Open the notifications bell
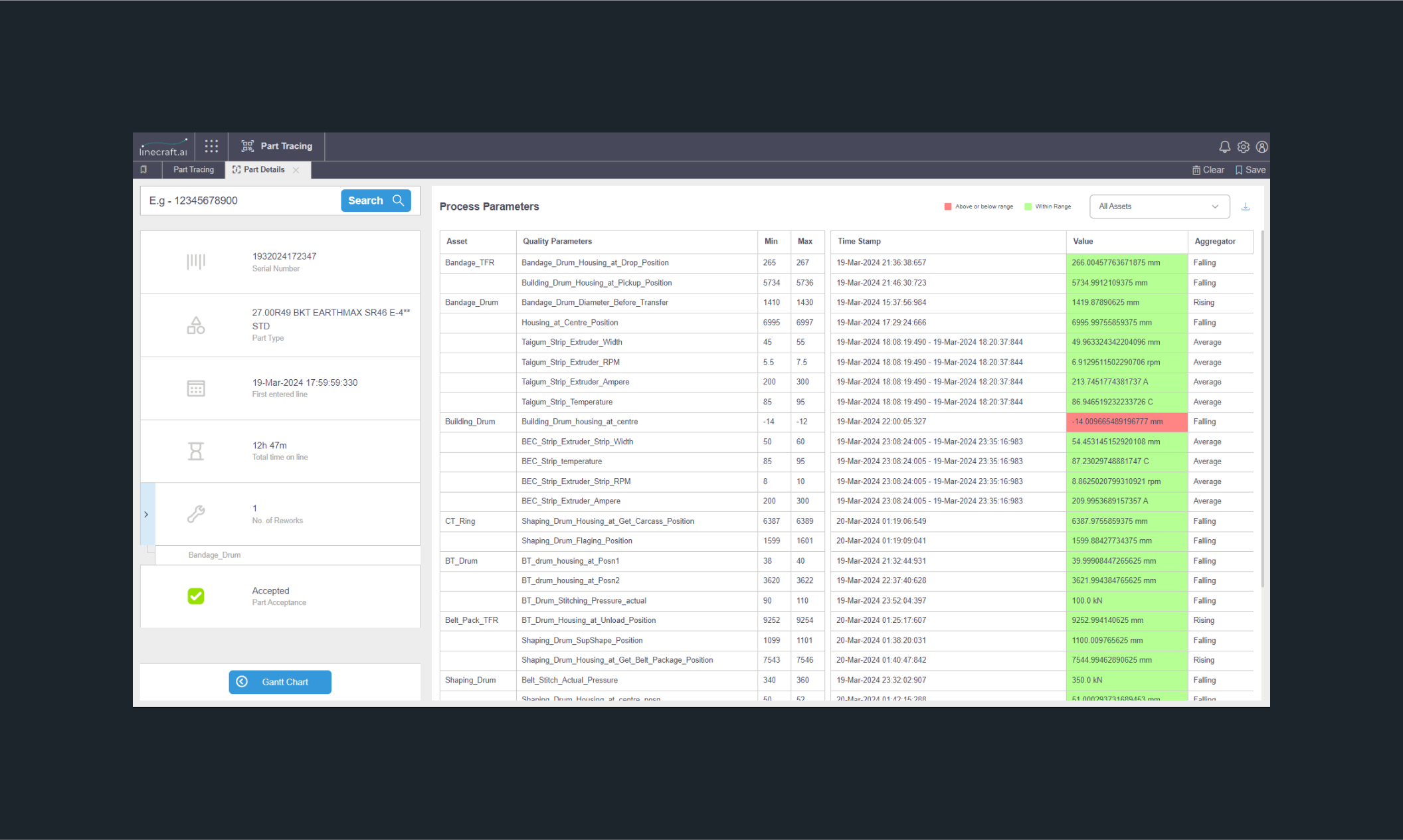 click(1224, 147)
